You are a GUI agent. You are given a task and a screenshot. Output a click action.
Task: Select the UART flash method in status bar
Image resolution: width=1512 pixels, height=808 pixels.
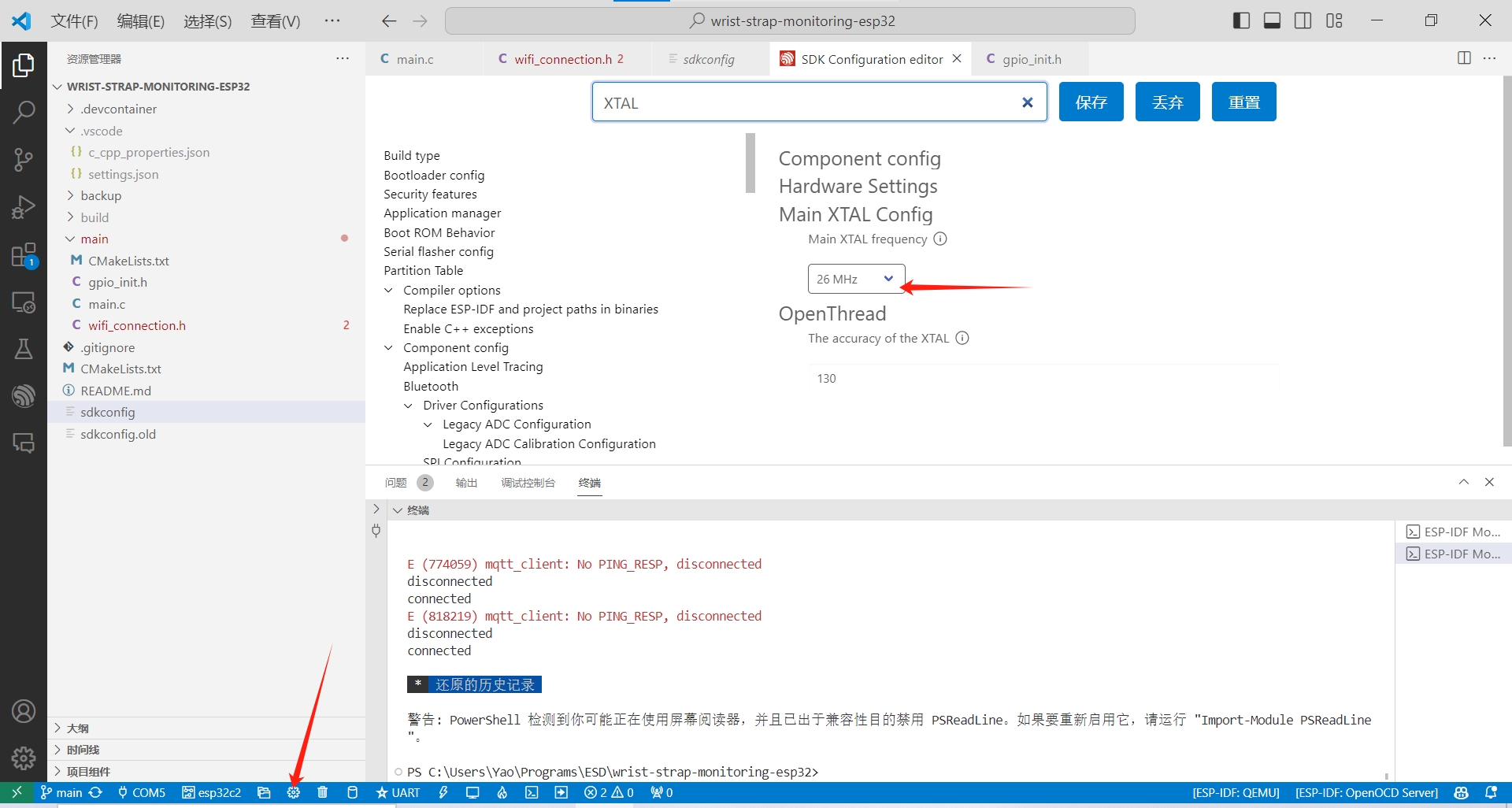[398, 792]
